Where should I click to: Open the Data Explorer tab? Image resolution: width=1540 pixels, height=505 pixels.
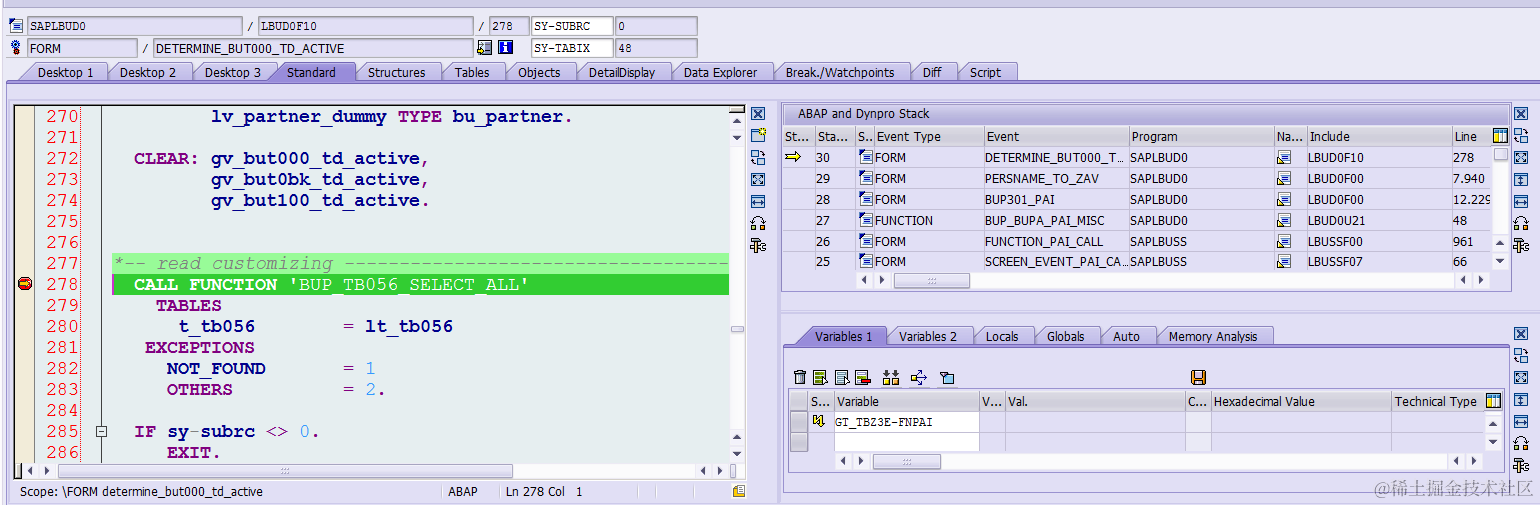tap(720, 72)
